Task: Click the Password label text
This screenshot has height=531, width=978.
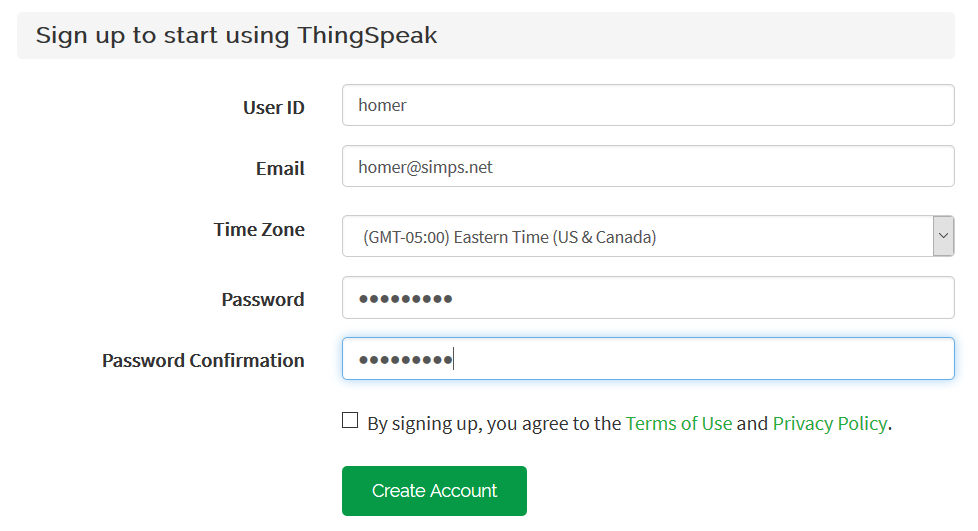Action: click(x=263, y=299)
